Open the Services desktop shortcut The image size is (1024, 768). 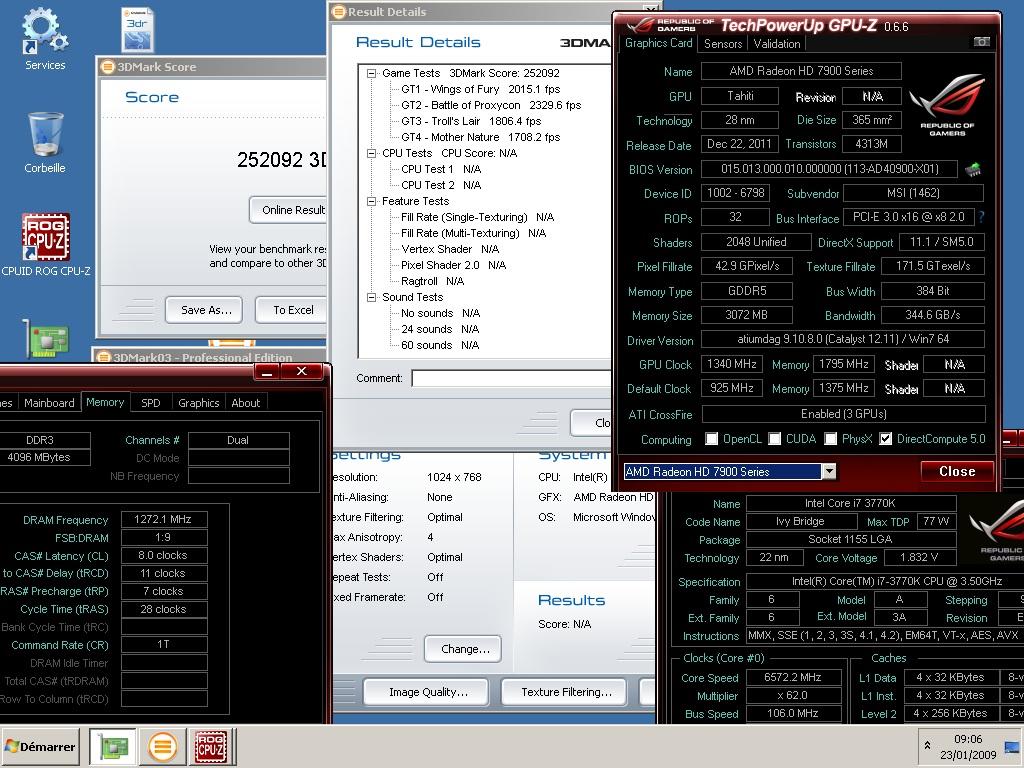click(x=45, y=38)
